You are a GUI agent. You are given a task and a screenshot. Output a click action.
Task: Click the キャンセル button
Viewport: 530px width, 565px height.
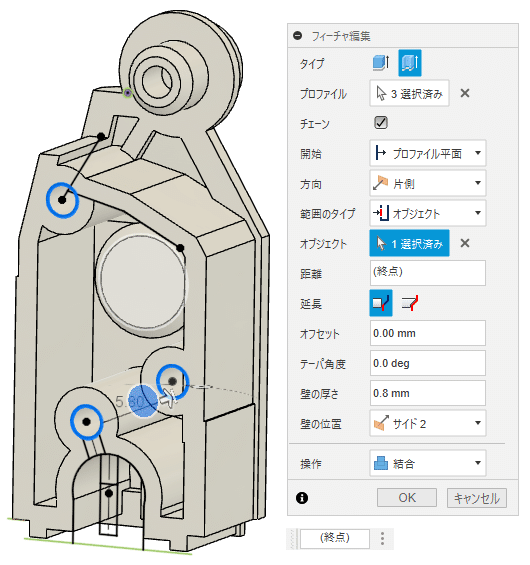click(x=477, y=498)
